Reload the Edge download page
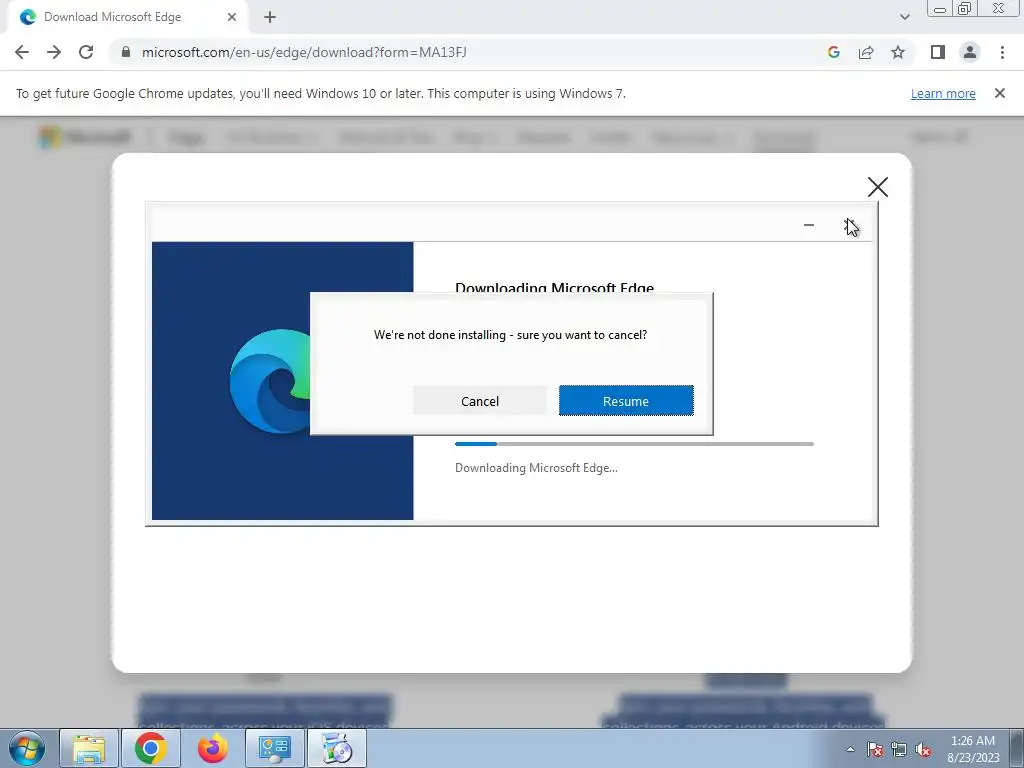Screen dimensions: 1024x768 tap(86, 52)
